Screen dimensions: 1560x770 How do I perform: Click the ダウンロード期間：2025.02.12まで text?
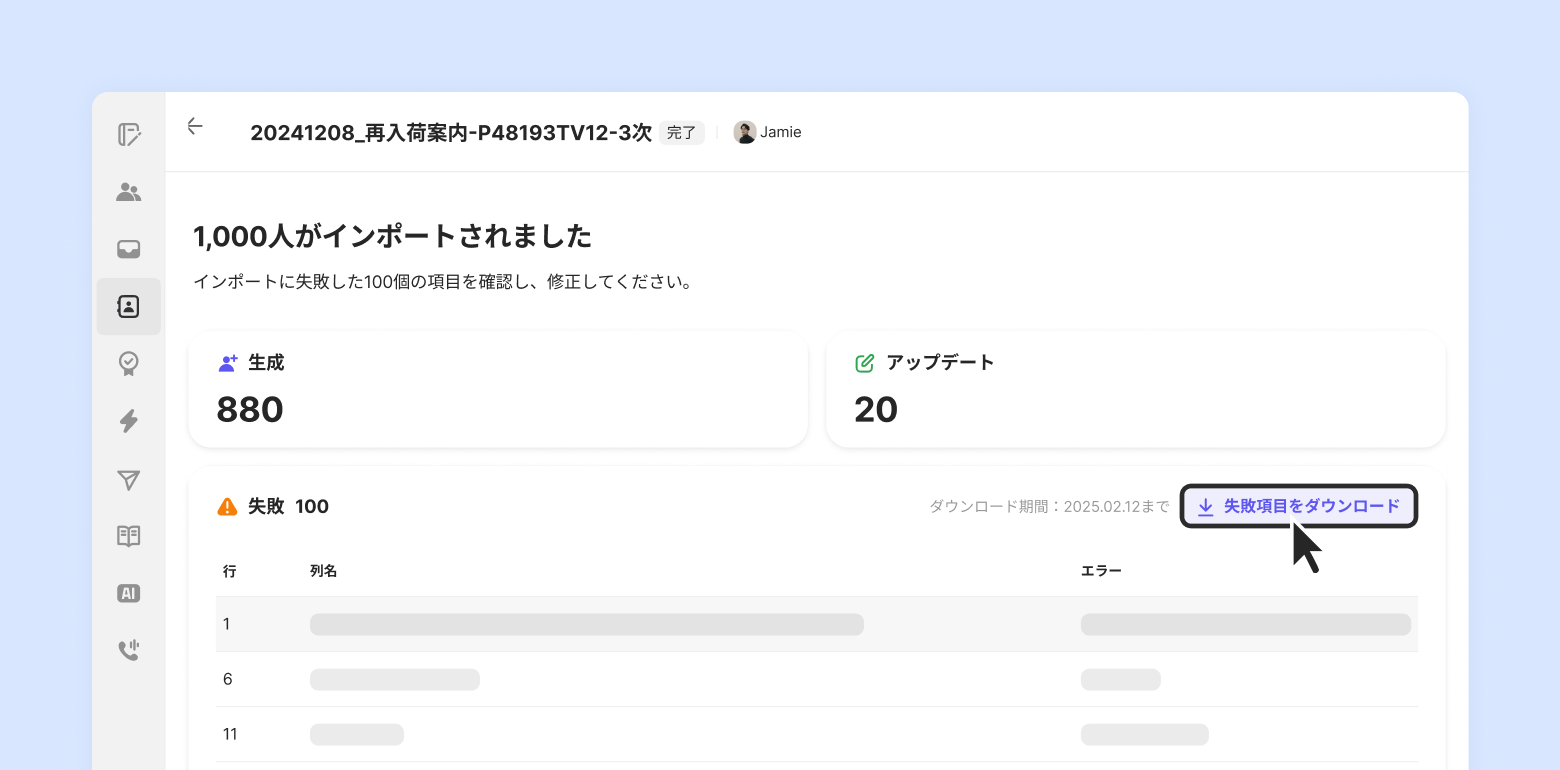coord(1049,506)
